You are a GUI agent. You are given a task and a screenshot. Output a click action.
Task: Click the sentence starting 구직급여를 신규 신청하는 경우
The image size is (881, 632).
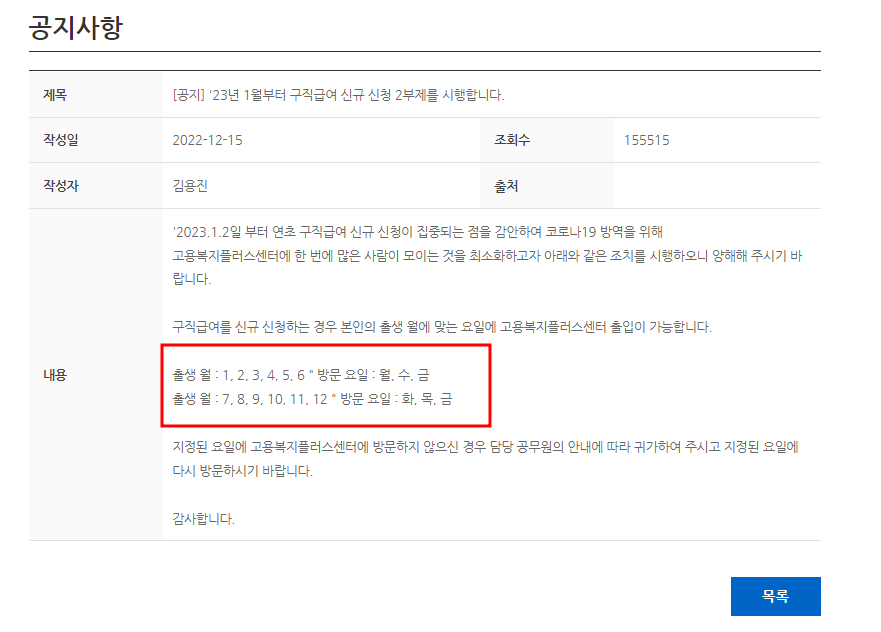[442, 327]
